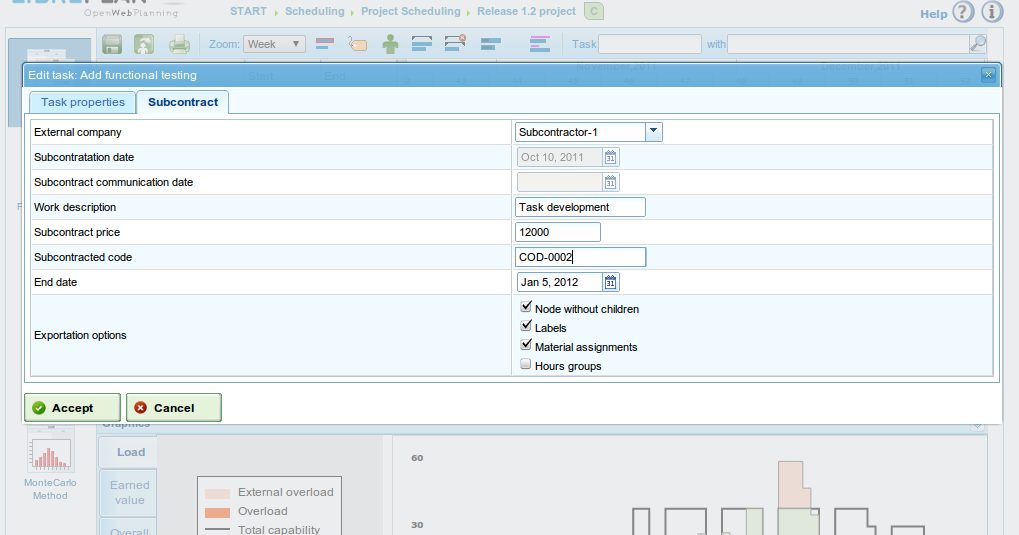
Task: Click the Save project floppy icon
Action: click(x=112, y=44)
